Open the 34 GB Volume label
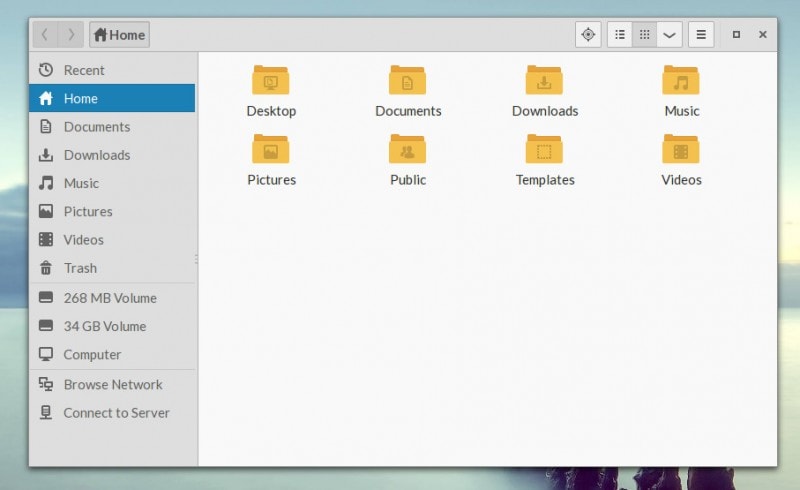The image size is (800, 490). pyautogui.click(x=105, y=326)
